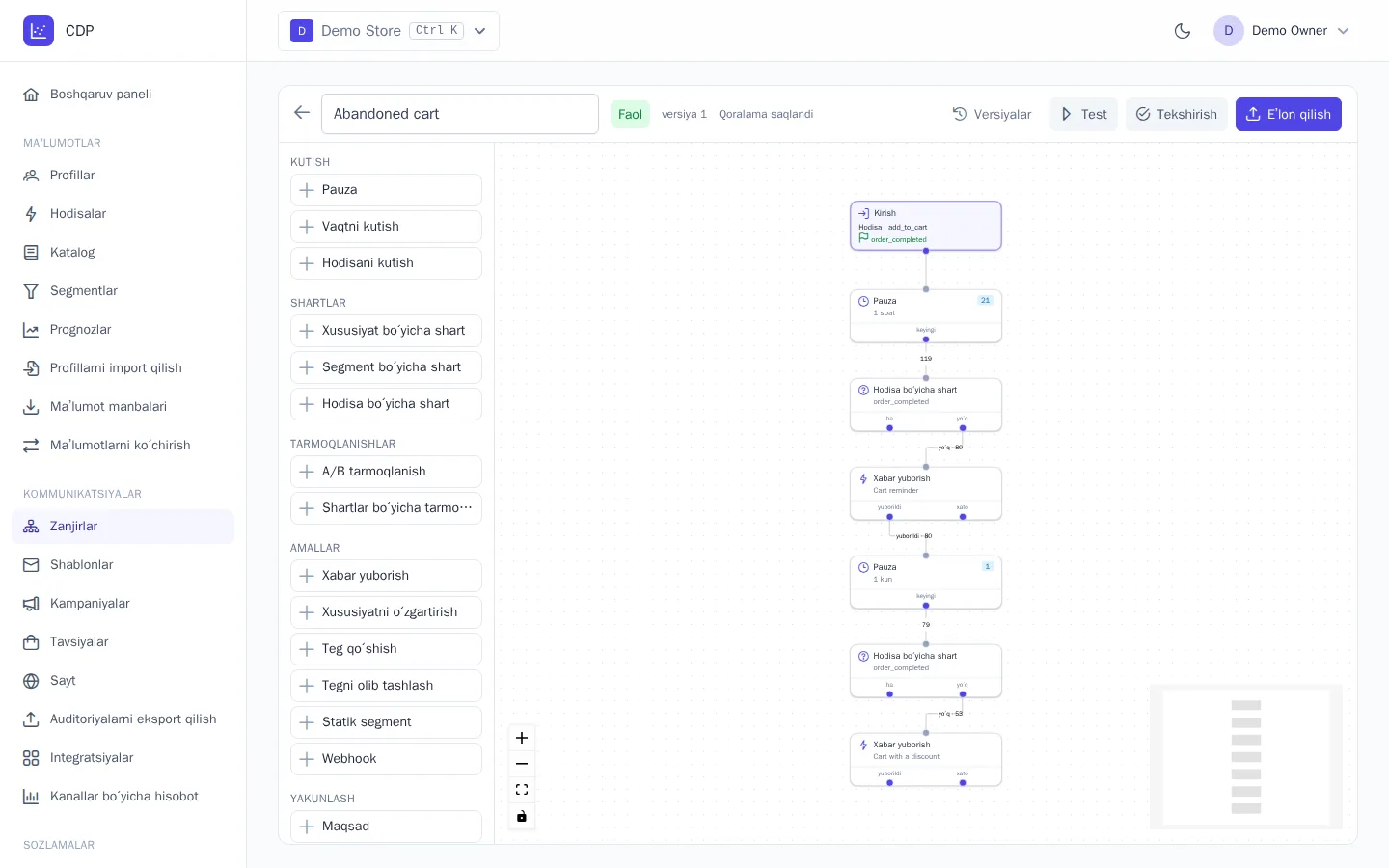Viewport: 1389px width, 868px height.
Task: Click the journey name input field
Action: coord(460,114)
